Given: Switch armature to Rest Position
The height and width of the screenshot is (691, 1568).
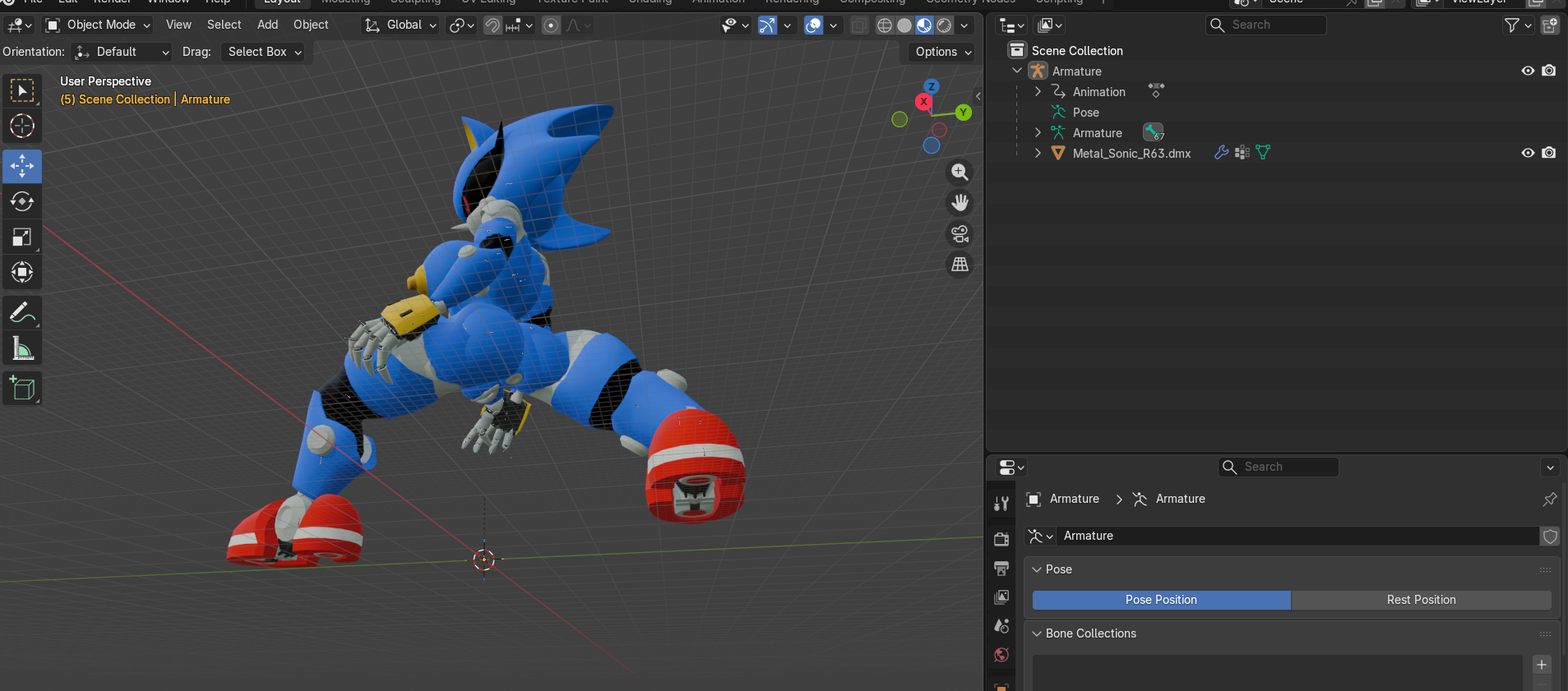Looking at the screenshot, I should tap(1421, 600).
